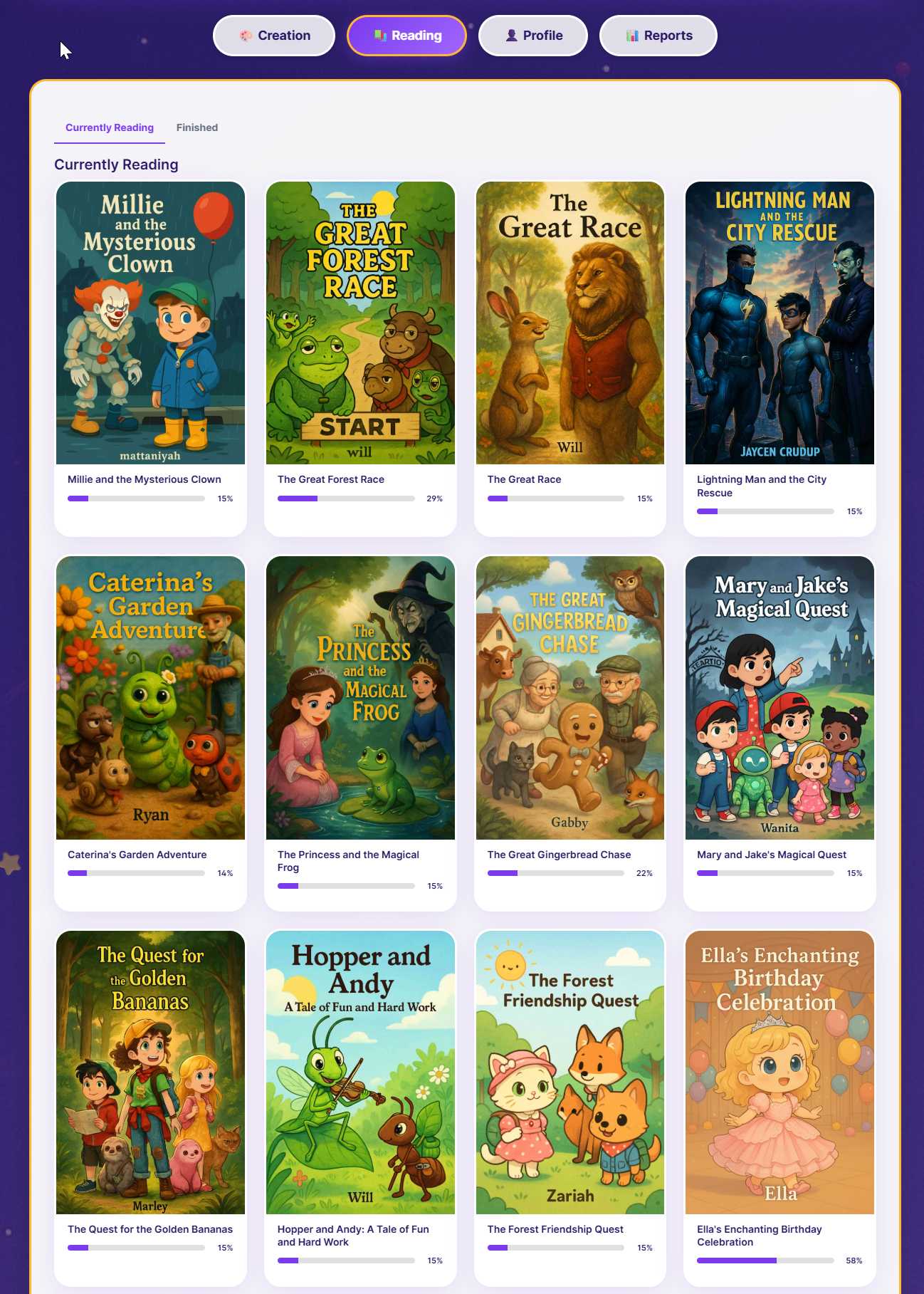
Task: Open The Great Forest Race book cover
Action: pyautogui.click(x=360, y=323)
